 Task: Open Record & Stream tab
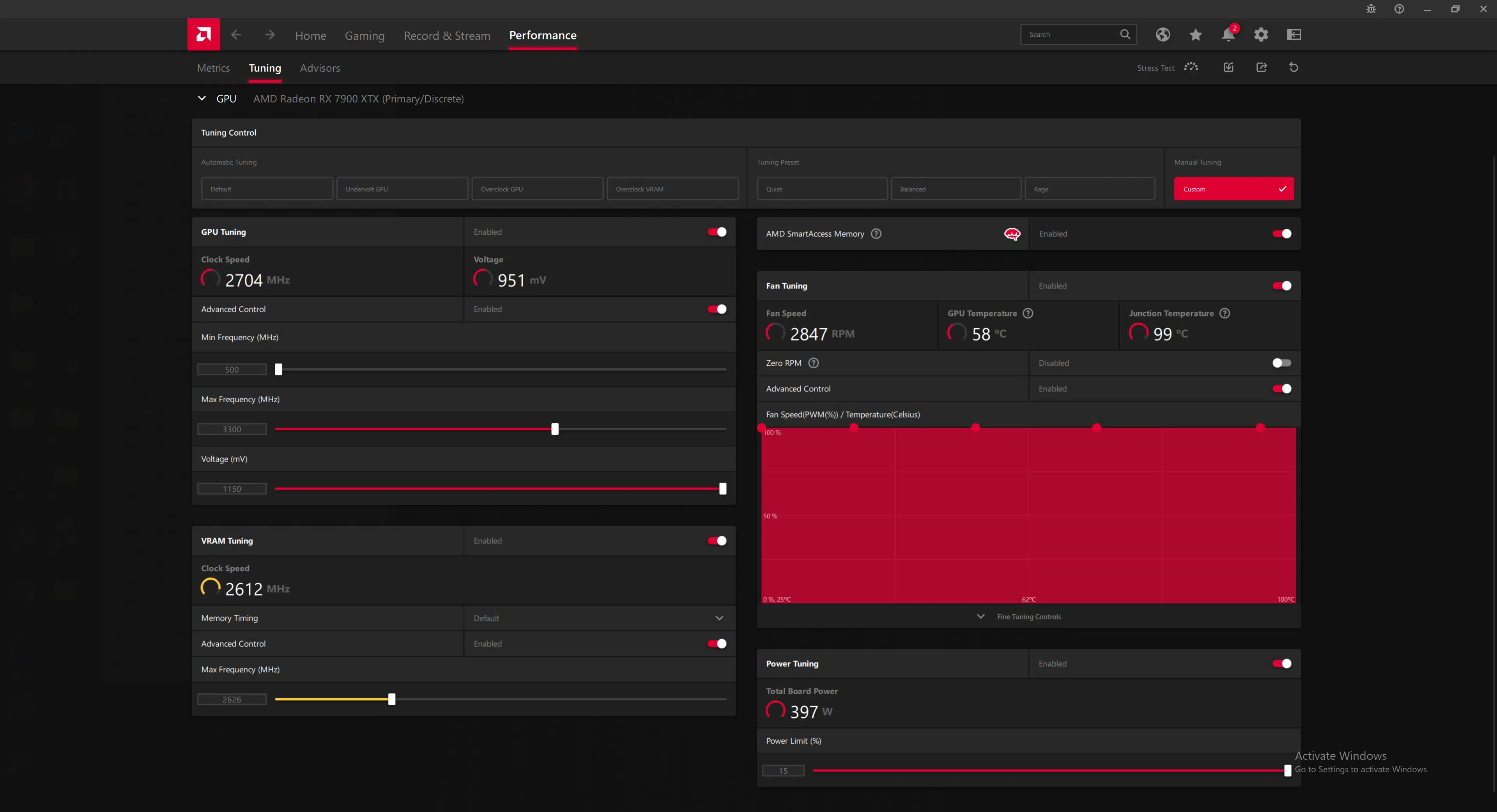447,35
